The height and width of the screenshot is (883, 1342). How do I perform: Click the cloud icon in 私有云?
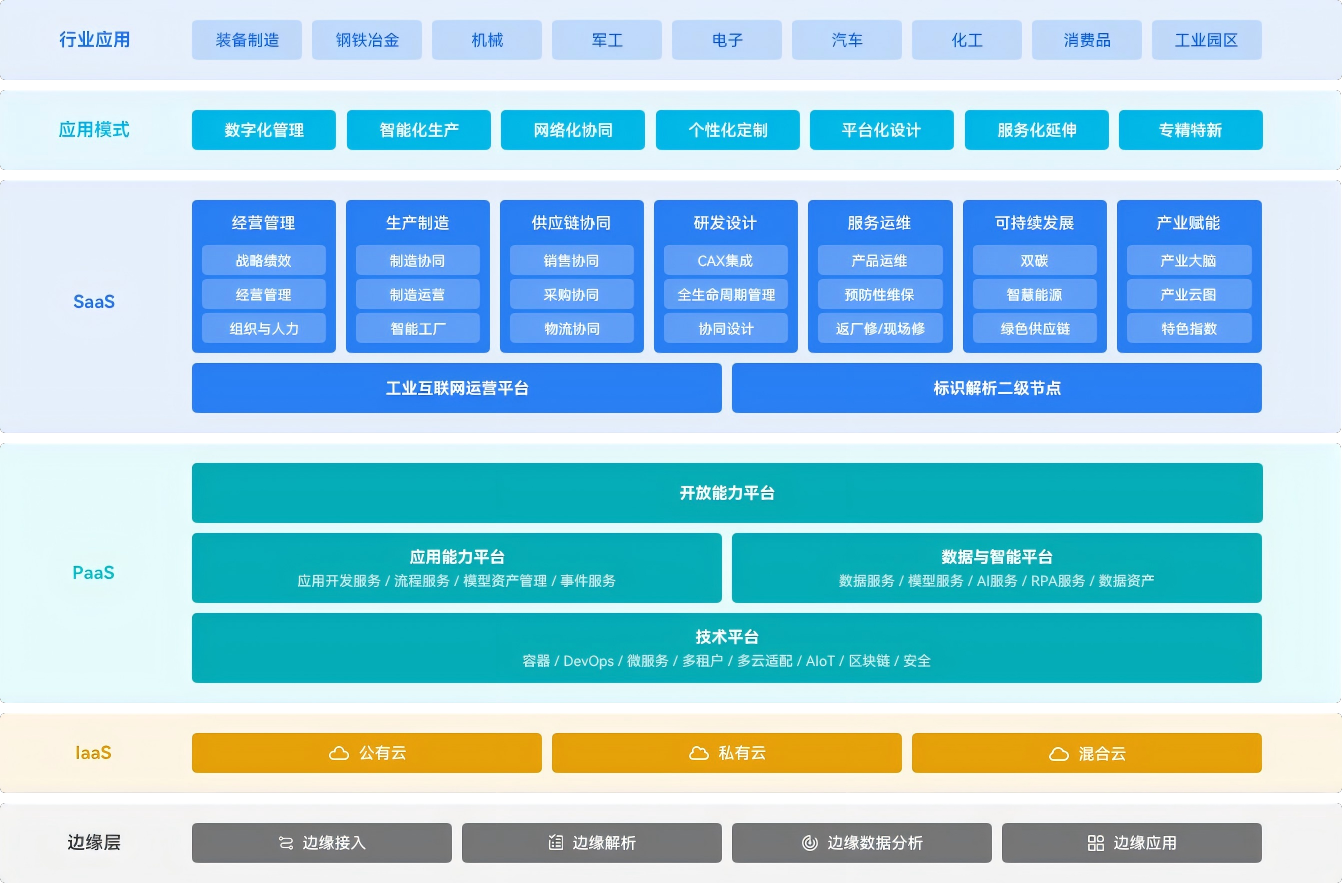click(x=699, y=753)
